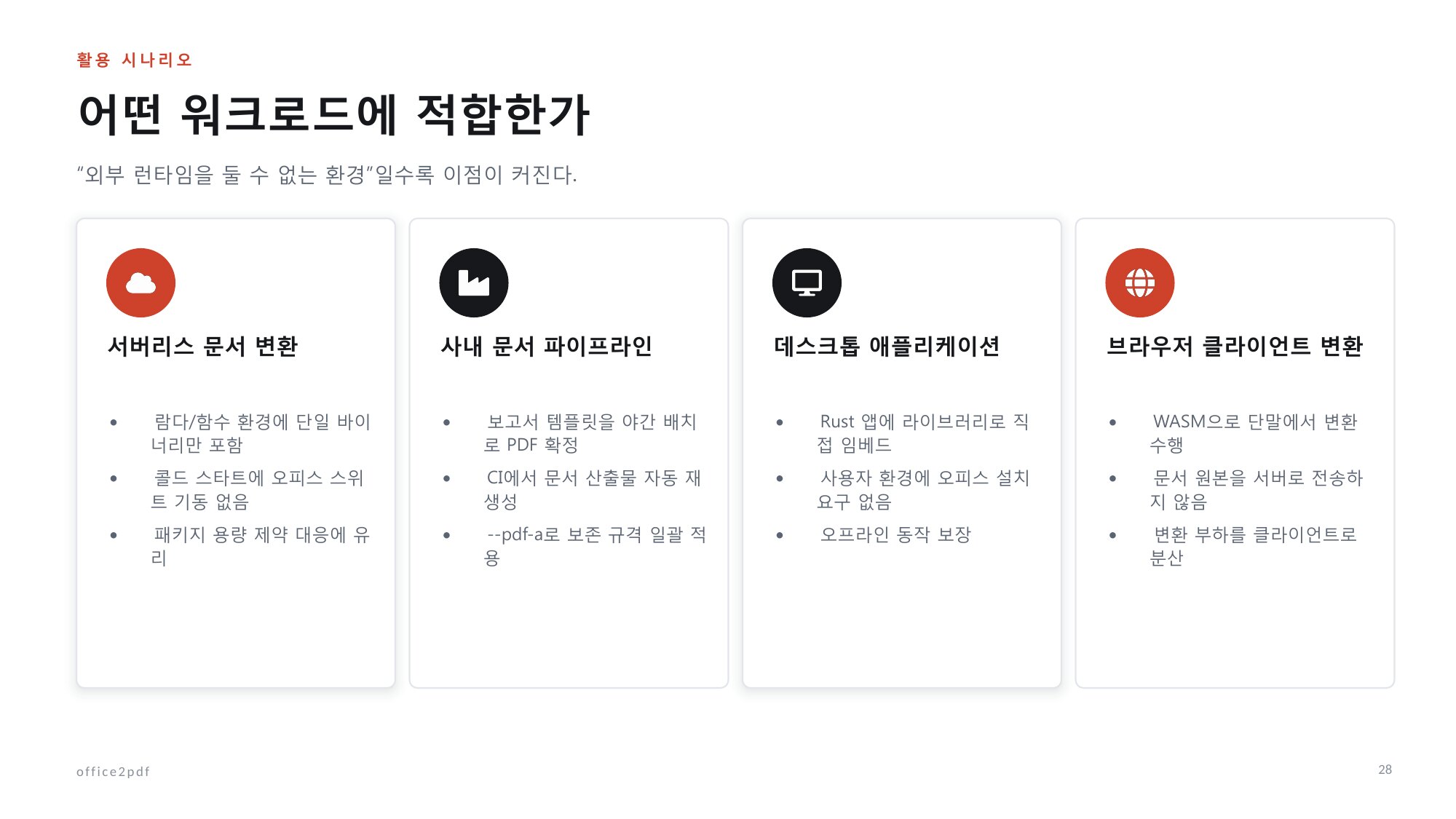Click the bullet starting with Rust 앱에

pyautogui.click(x=923, y=433)
